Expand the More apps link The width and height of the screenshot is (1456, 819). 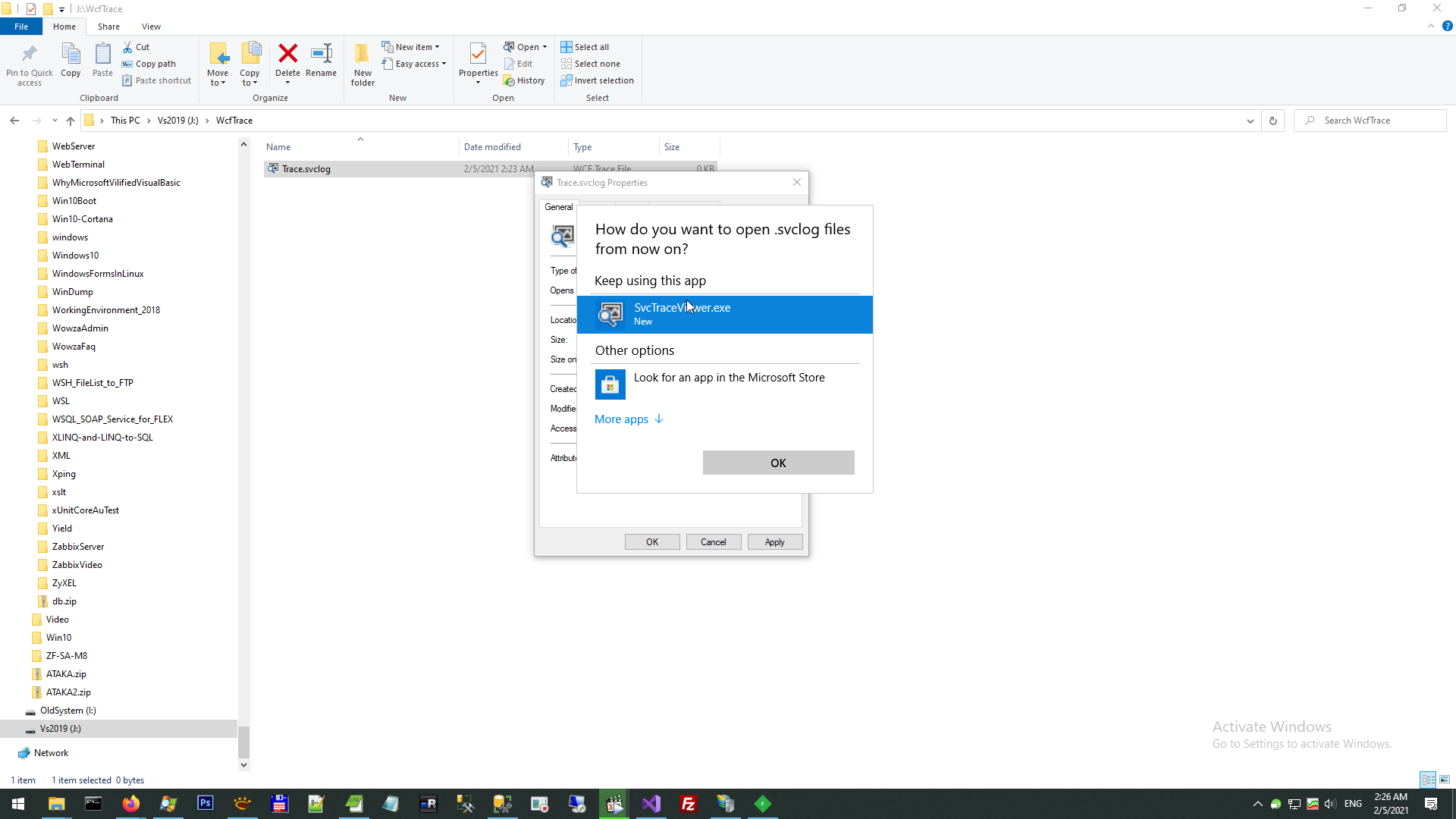(x=629, y=419)
